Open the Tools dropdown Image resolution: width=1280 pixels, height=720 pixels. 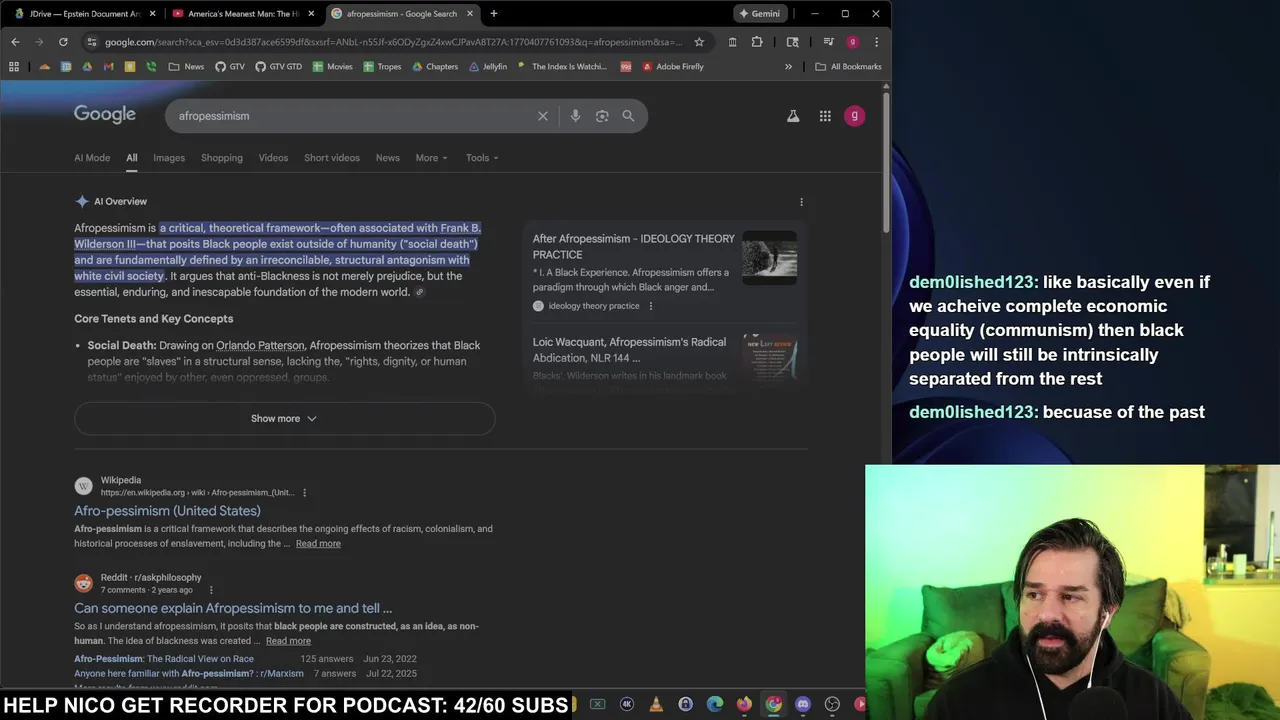pyautogui.click(x=482, y=158)
